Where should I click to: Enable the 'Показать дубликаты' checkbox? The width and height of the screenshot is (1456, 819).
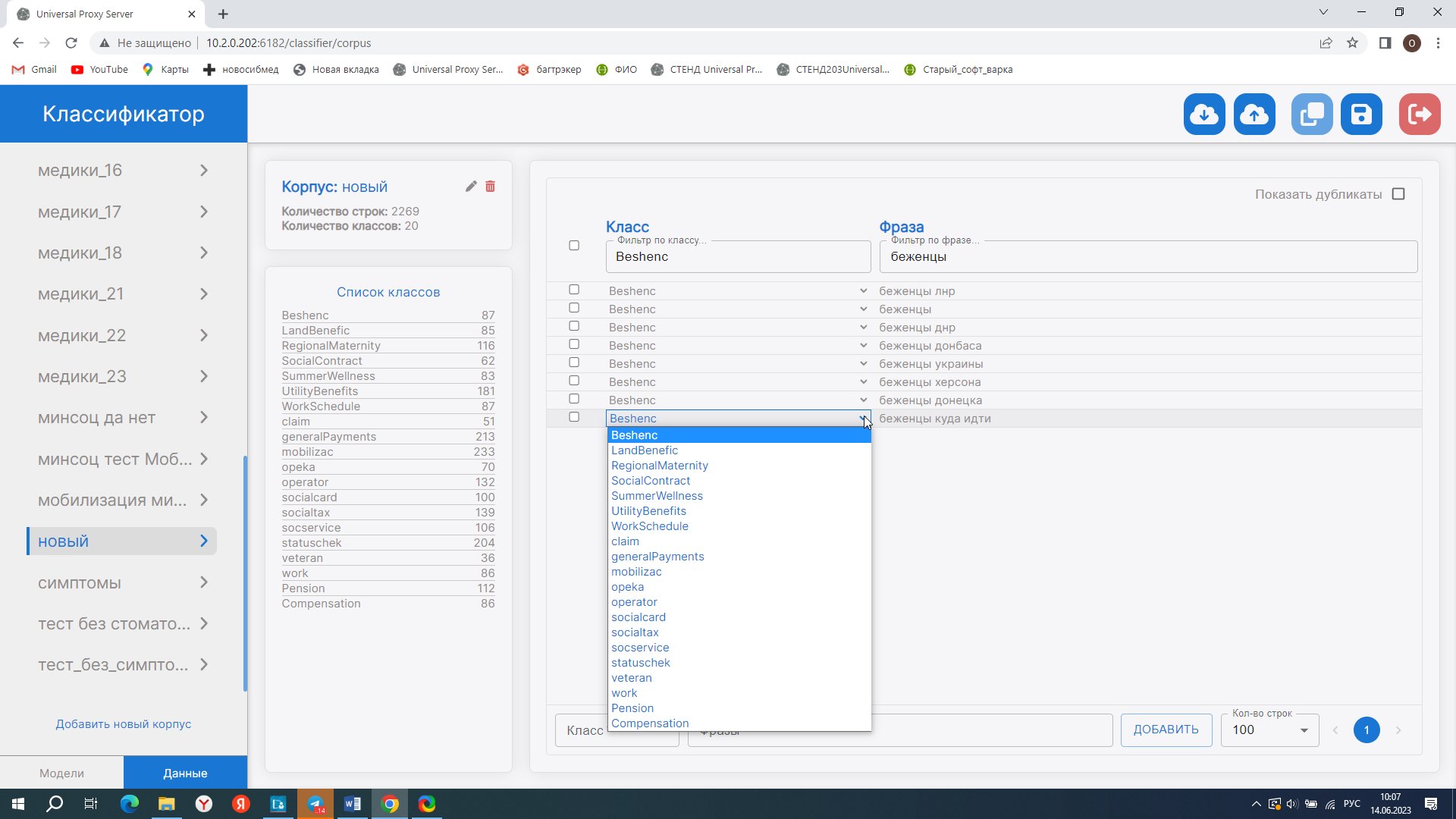coord(1398,194)
